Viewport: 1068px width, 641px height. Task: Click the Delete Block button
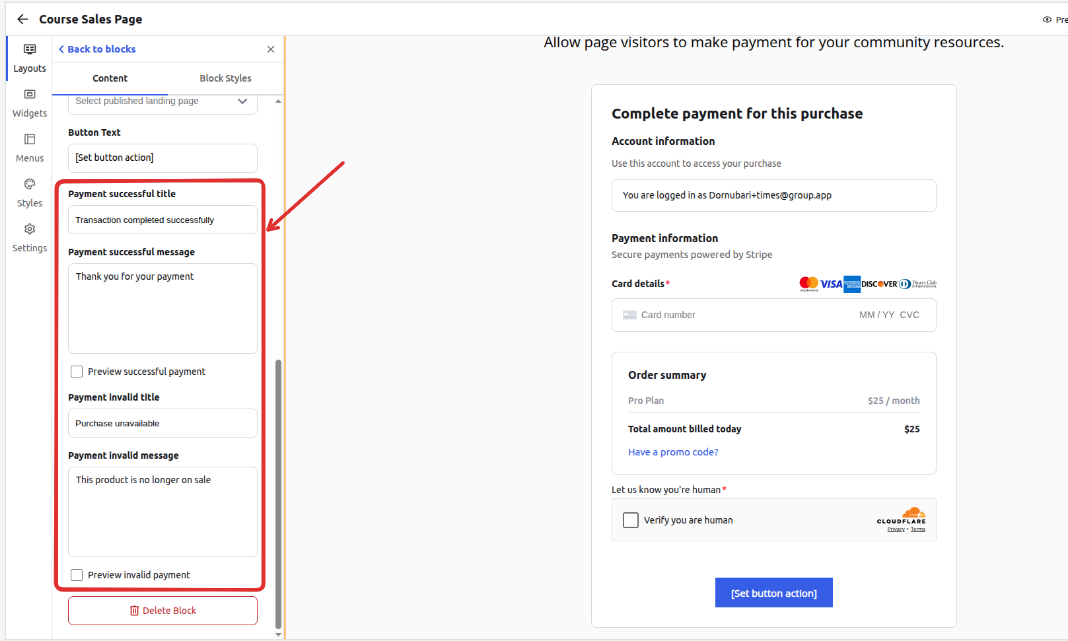pyautogui.click(x=163, y=610)
